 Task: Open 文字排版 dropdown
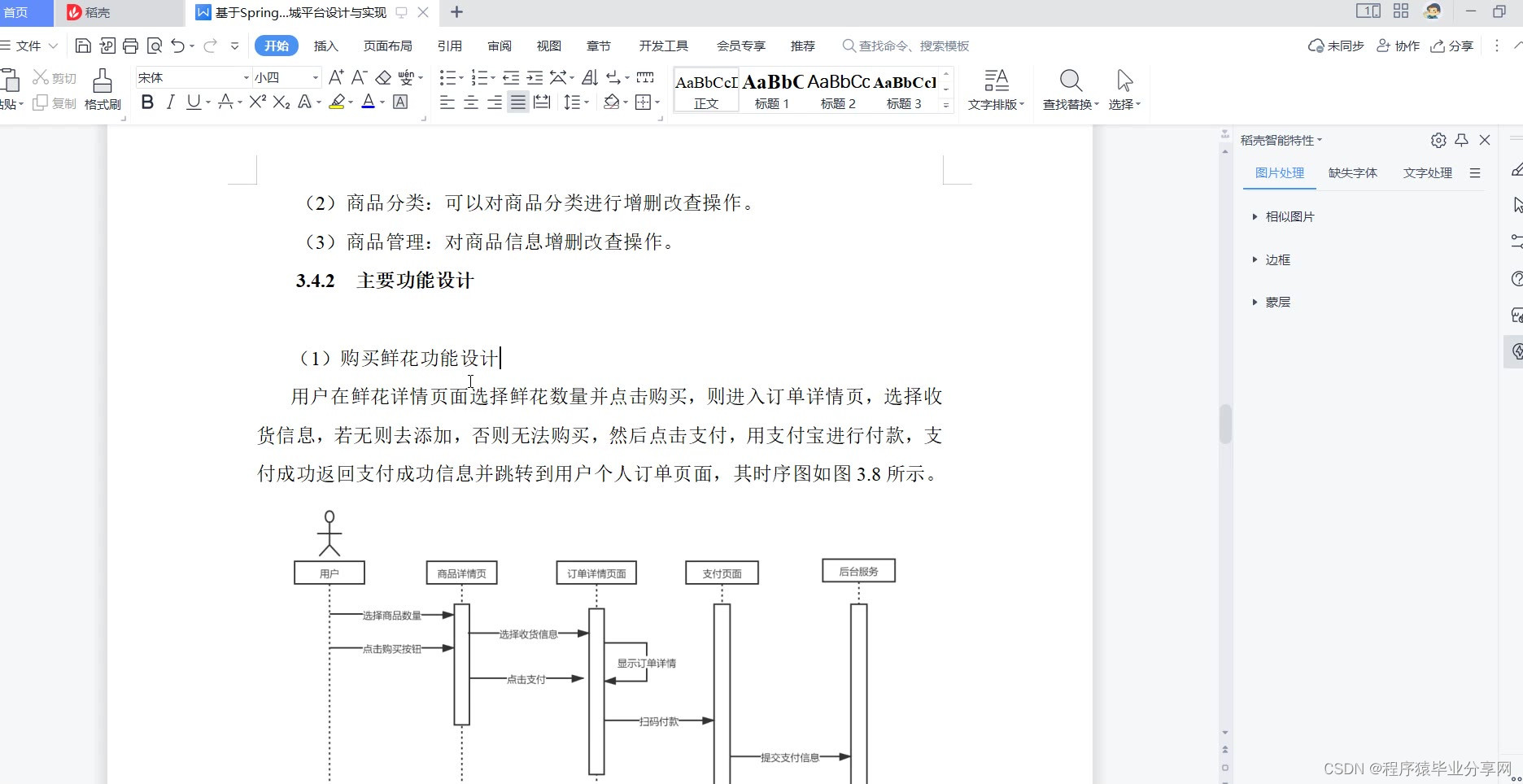[996, 89]
